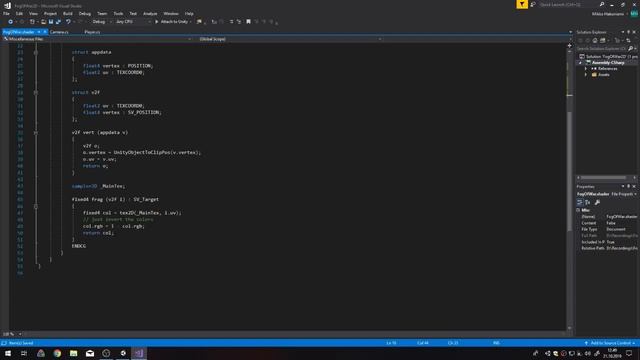
Task: Switch to the Camera.cs tab
Action: tap(59, 32)
